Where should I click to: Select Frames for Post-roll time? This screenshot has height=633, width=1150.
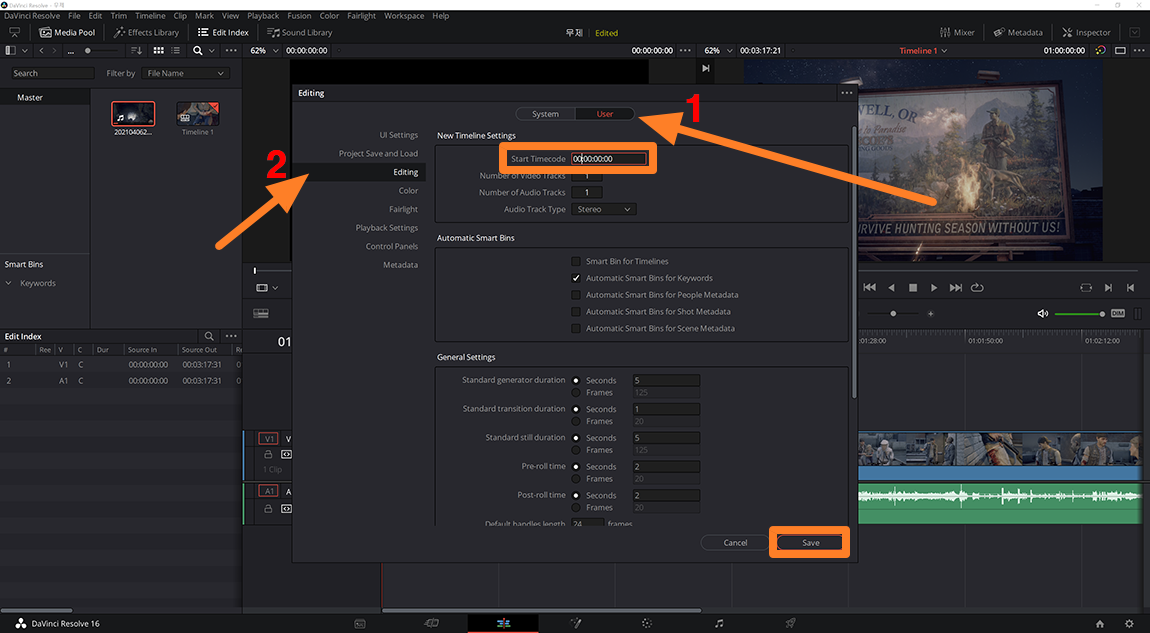tap(576, 508)
